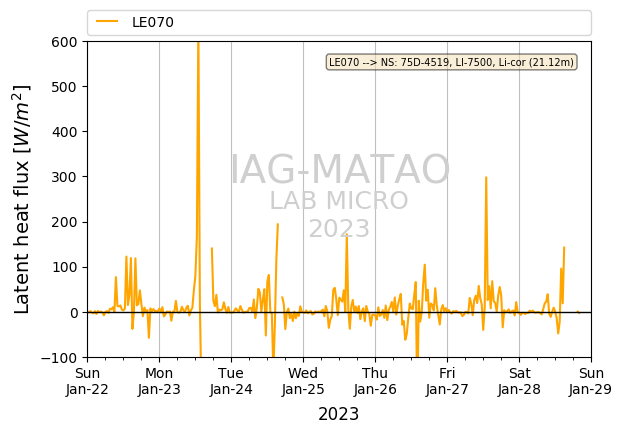Click the x-axis label 'Wed Jan-25'
Image resolution: width=623 pixels, height=434 pixels.
pos(303,381)
